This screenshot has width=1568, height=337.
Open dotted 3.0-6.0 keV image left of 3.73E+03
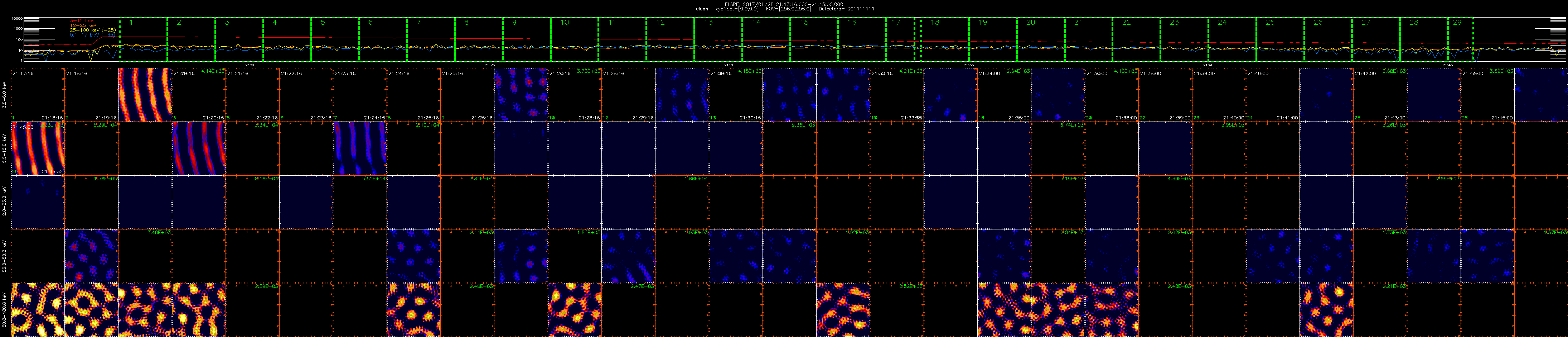tap(521, 94)
